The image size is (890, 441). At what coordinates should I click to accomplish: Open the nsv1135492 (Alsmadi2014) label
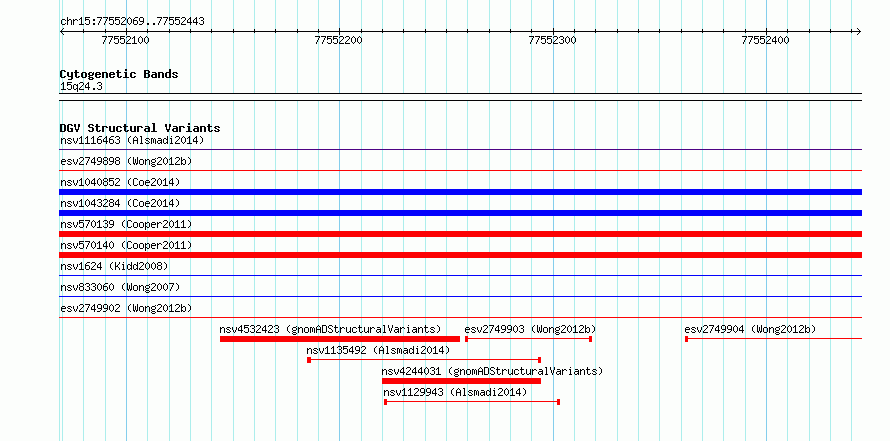378,350
